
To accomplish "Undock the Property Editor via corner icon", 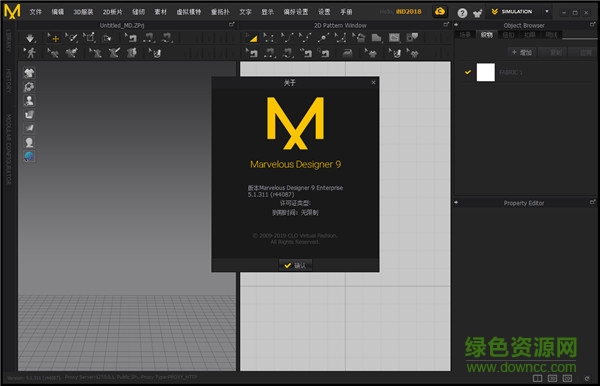I will (593, 202).
